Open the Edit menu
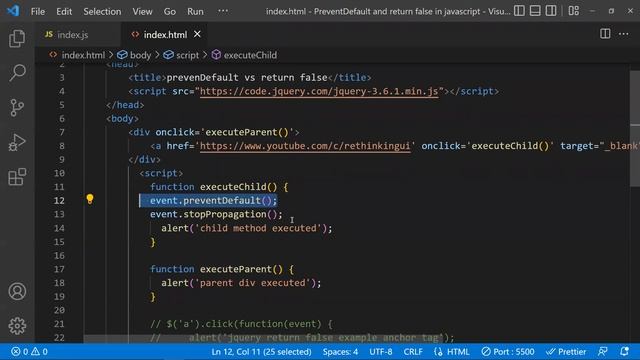Screen dimensions: 640x360 64,11
